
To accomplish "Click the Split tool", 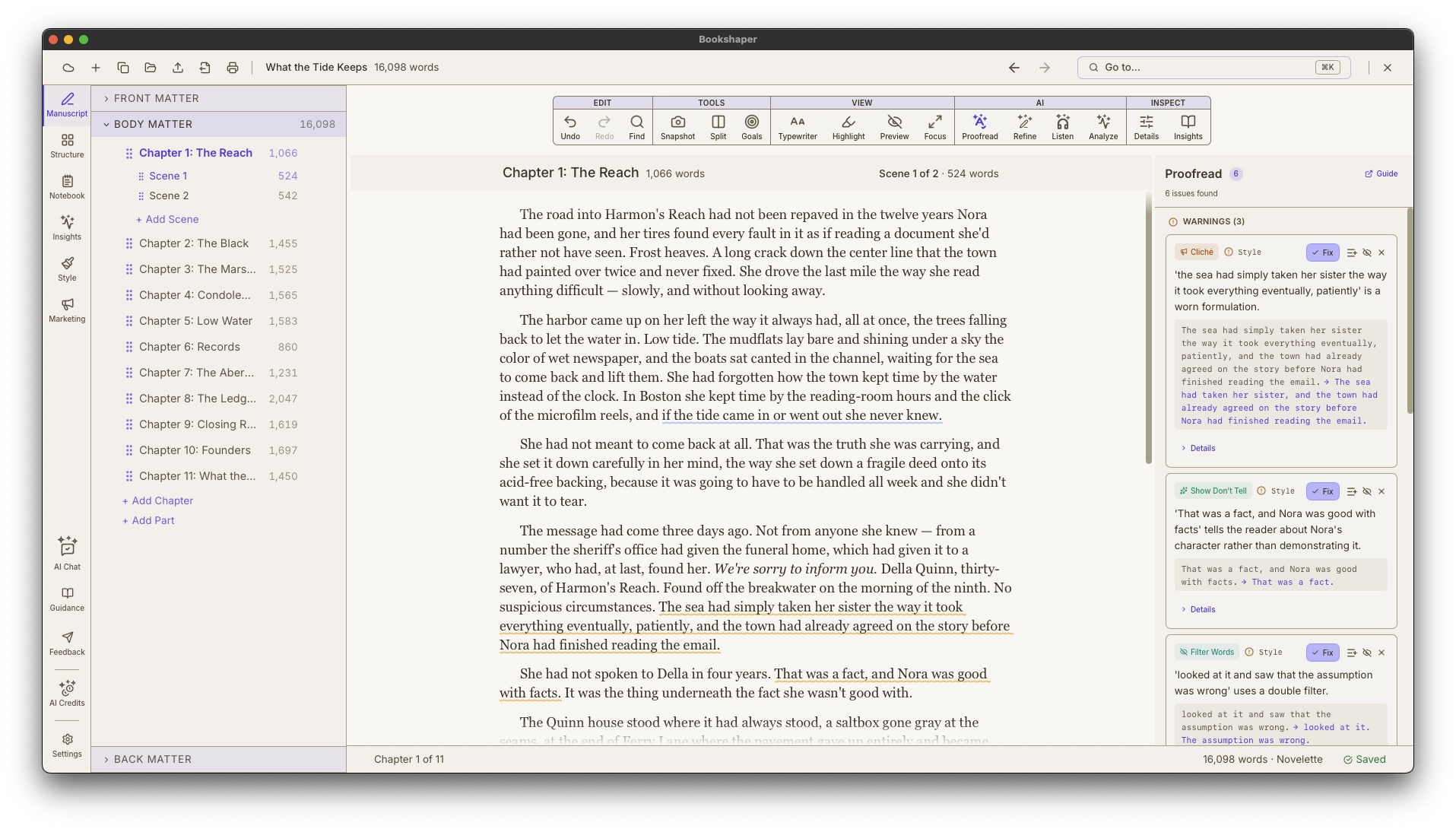I will 718,127.
